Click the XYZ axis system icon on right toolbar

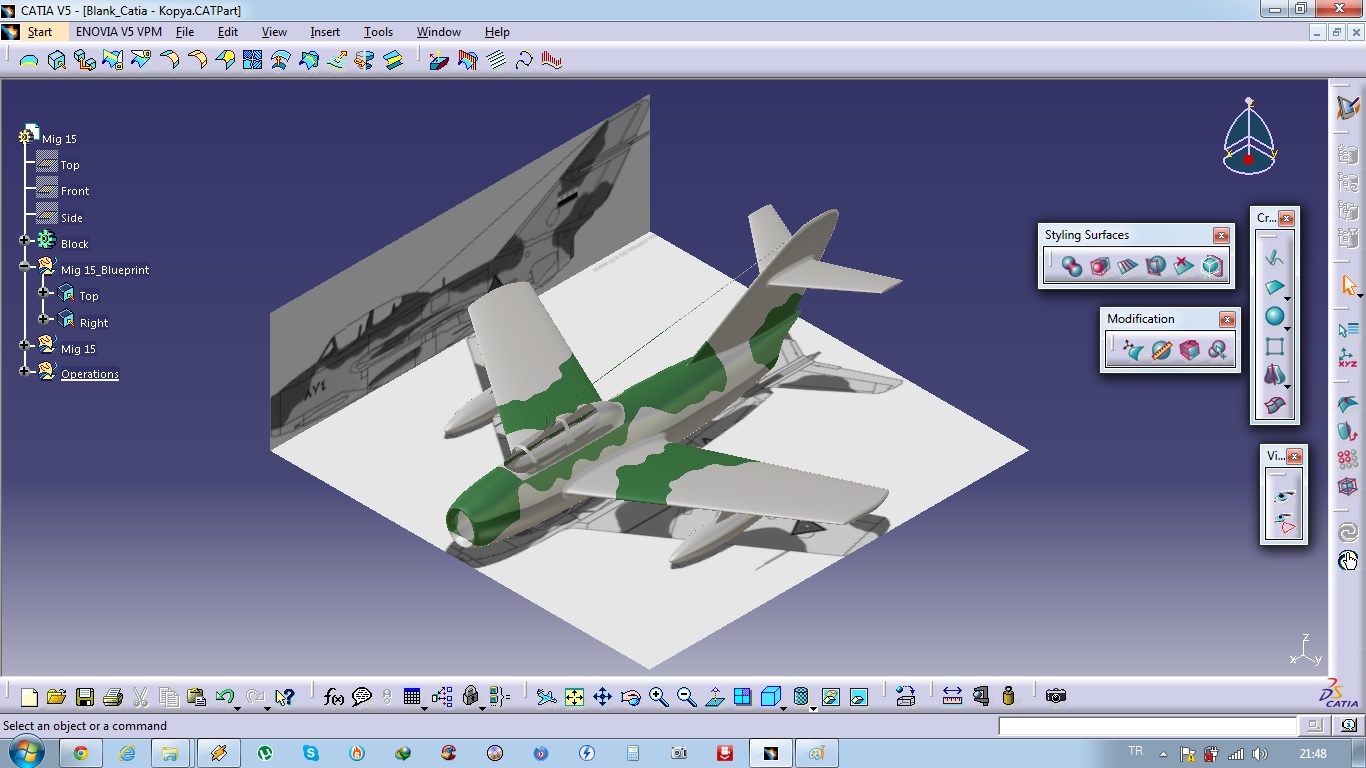pos(1348,358)
